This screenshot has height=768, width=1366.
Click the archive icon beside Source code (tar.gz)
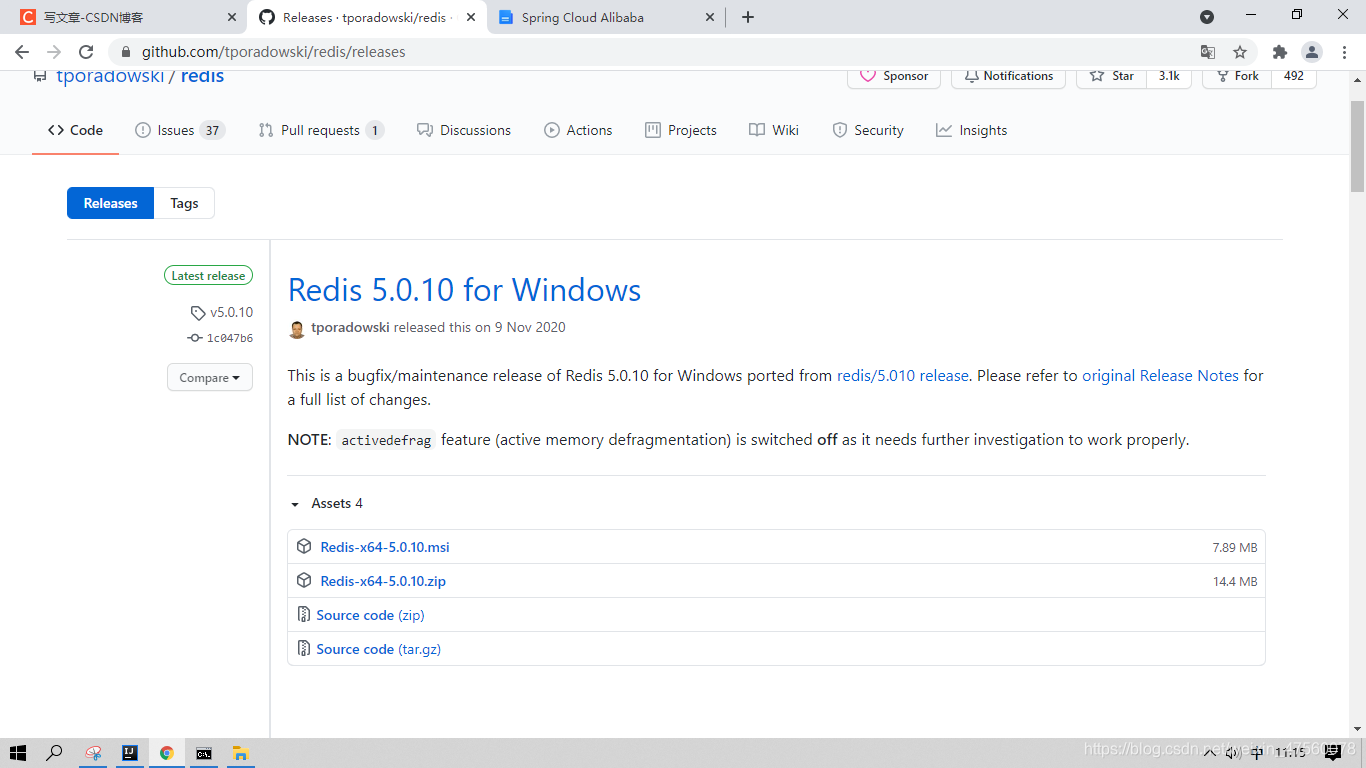point(304,649)
